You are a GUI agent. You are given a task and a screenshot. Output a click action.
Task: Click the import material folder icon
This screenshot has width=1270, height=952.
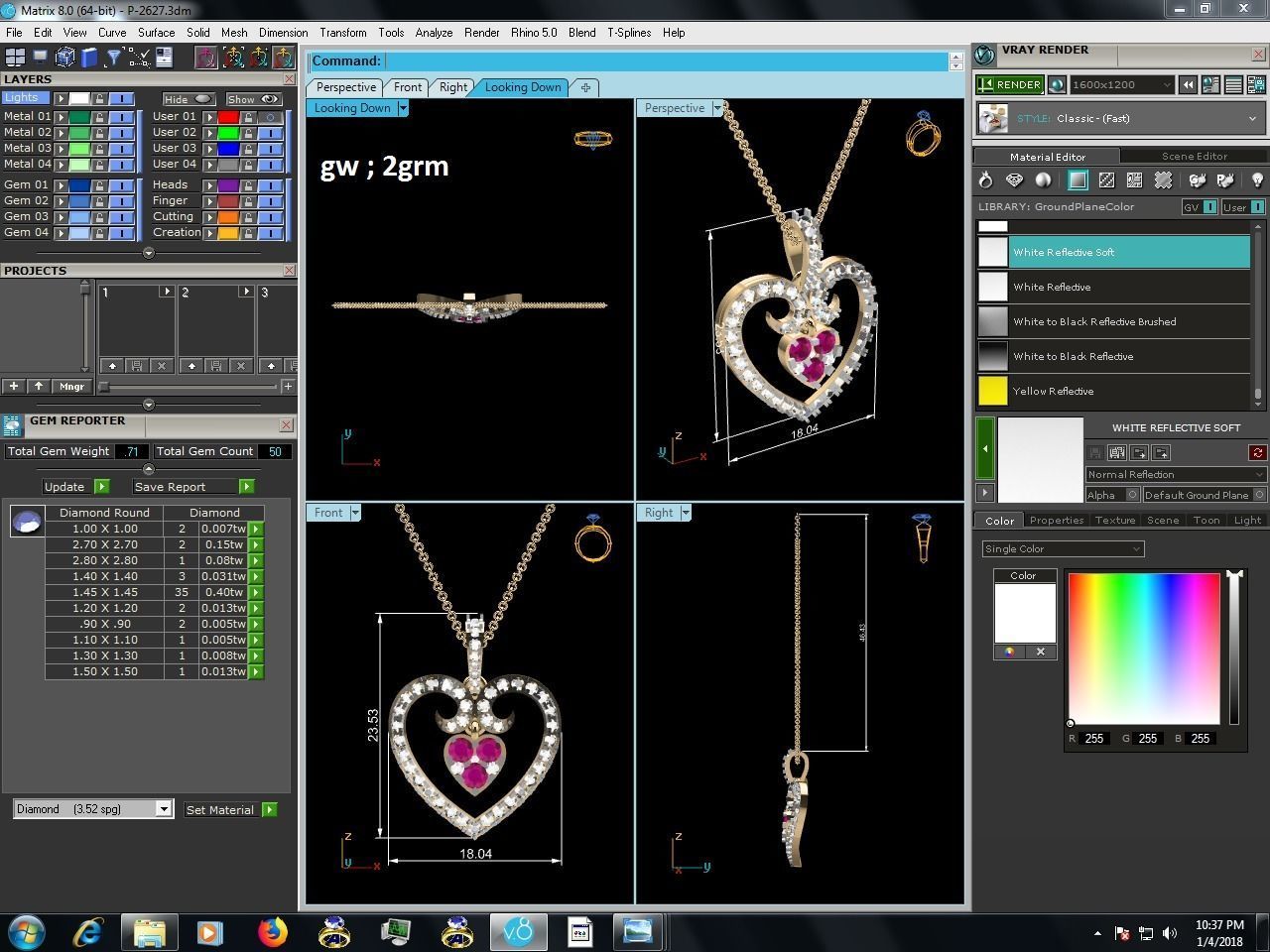(1139, 453)
